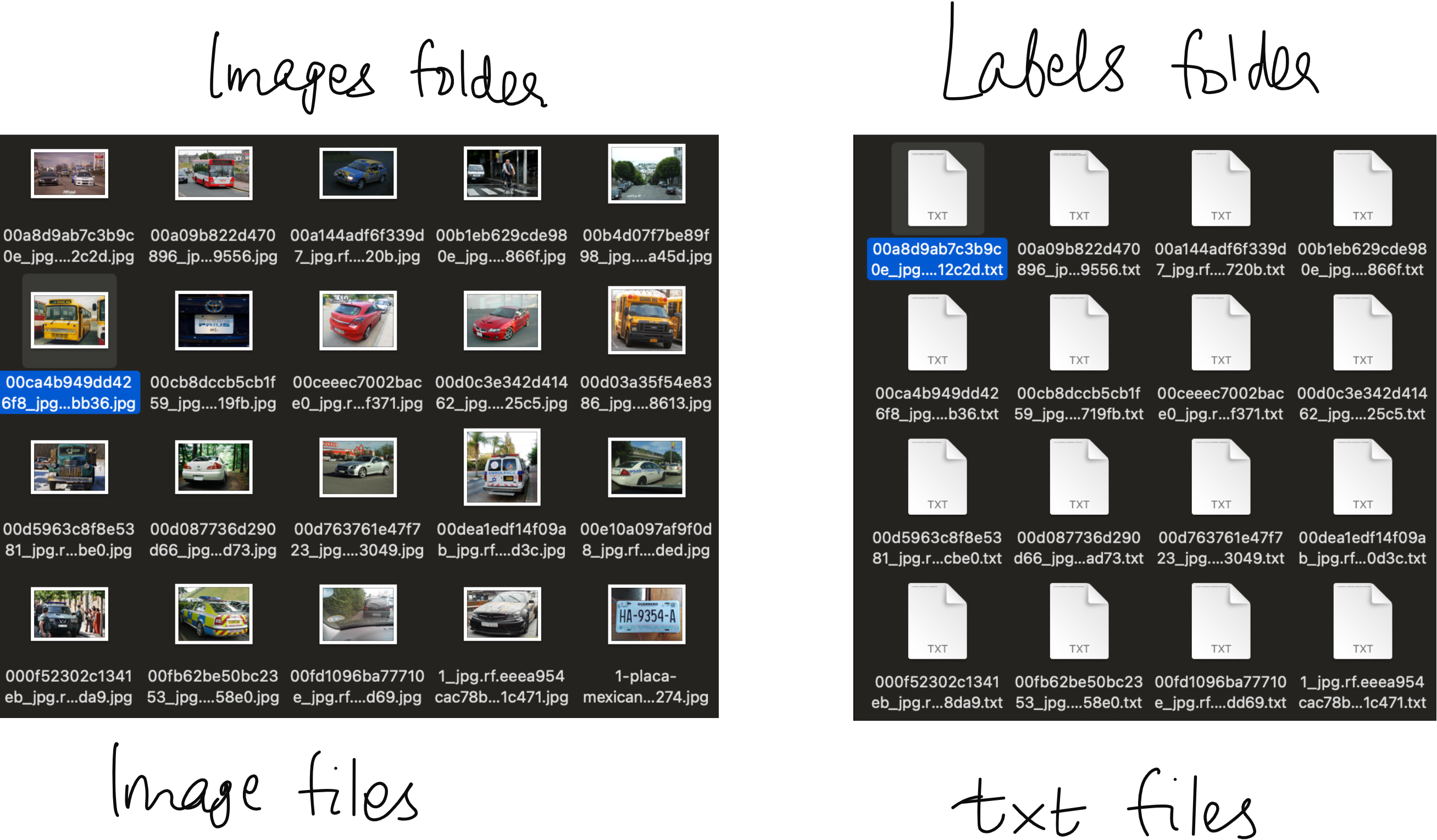Select the 00fb62be50bc23 txt file icon
Screen dimensions: 1437x840
1078,621
